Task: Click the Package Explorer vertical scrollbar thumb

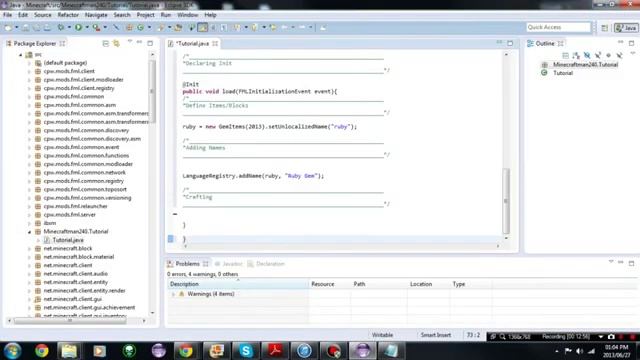Action: pos(152,91)
